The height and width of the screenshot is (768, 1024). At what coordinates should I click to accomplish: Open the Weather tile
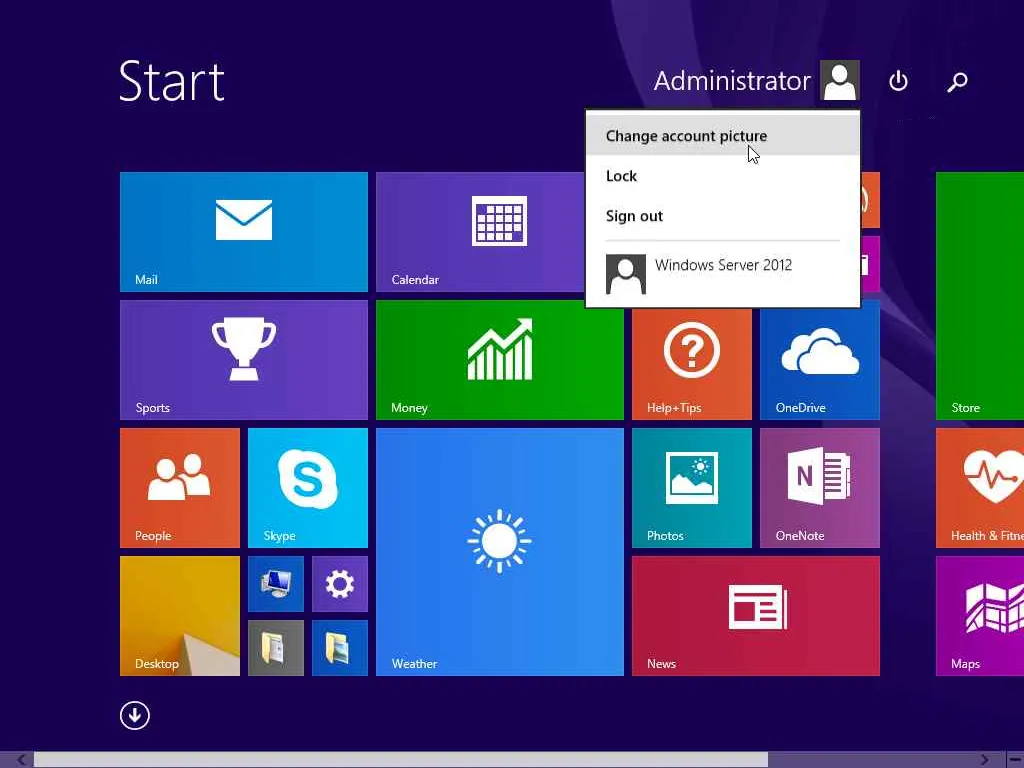(x=500, y=552)
